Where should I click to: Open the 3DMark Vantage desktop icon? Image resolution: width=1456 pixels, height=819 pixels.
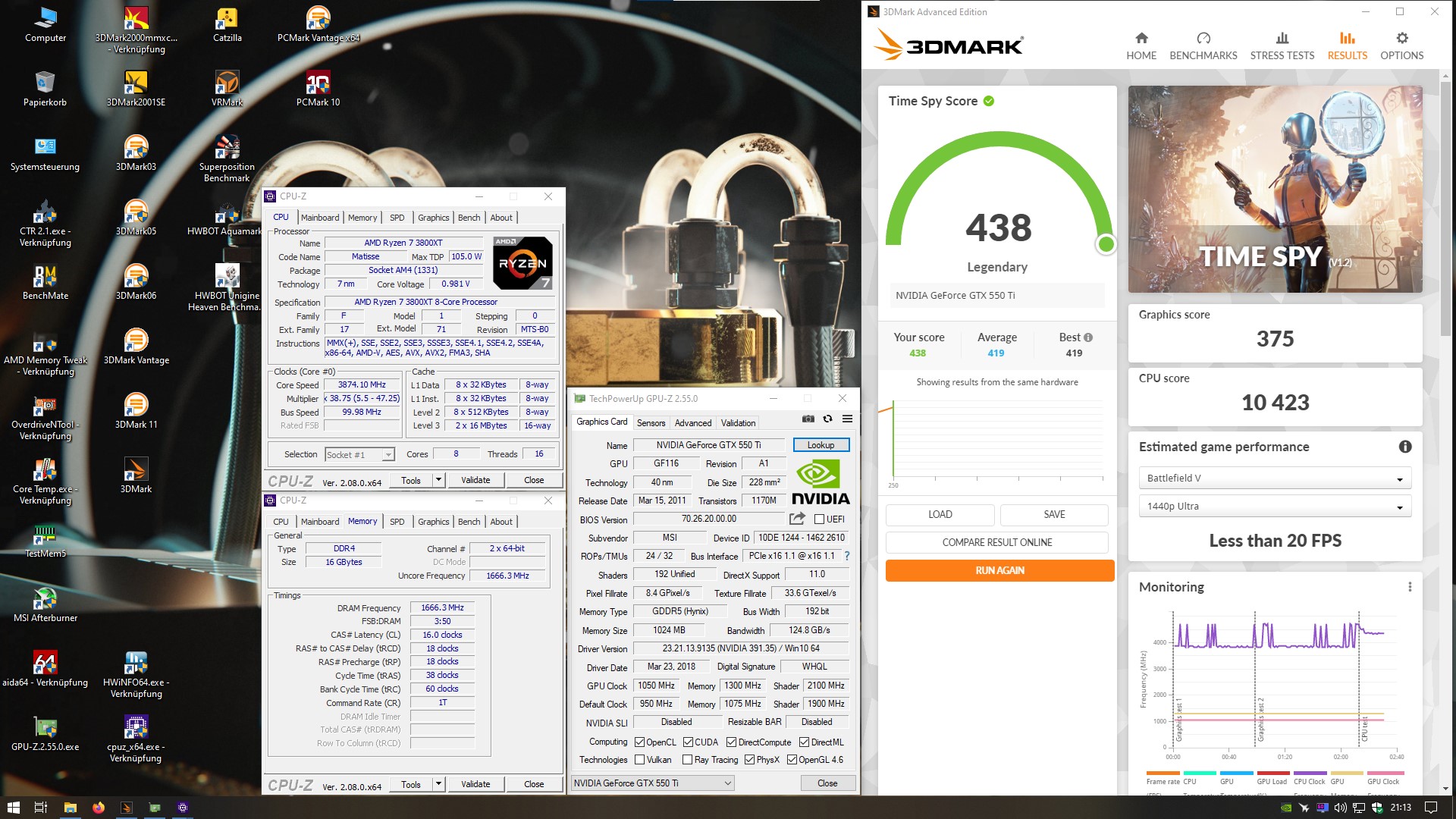click(136, 347)
